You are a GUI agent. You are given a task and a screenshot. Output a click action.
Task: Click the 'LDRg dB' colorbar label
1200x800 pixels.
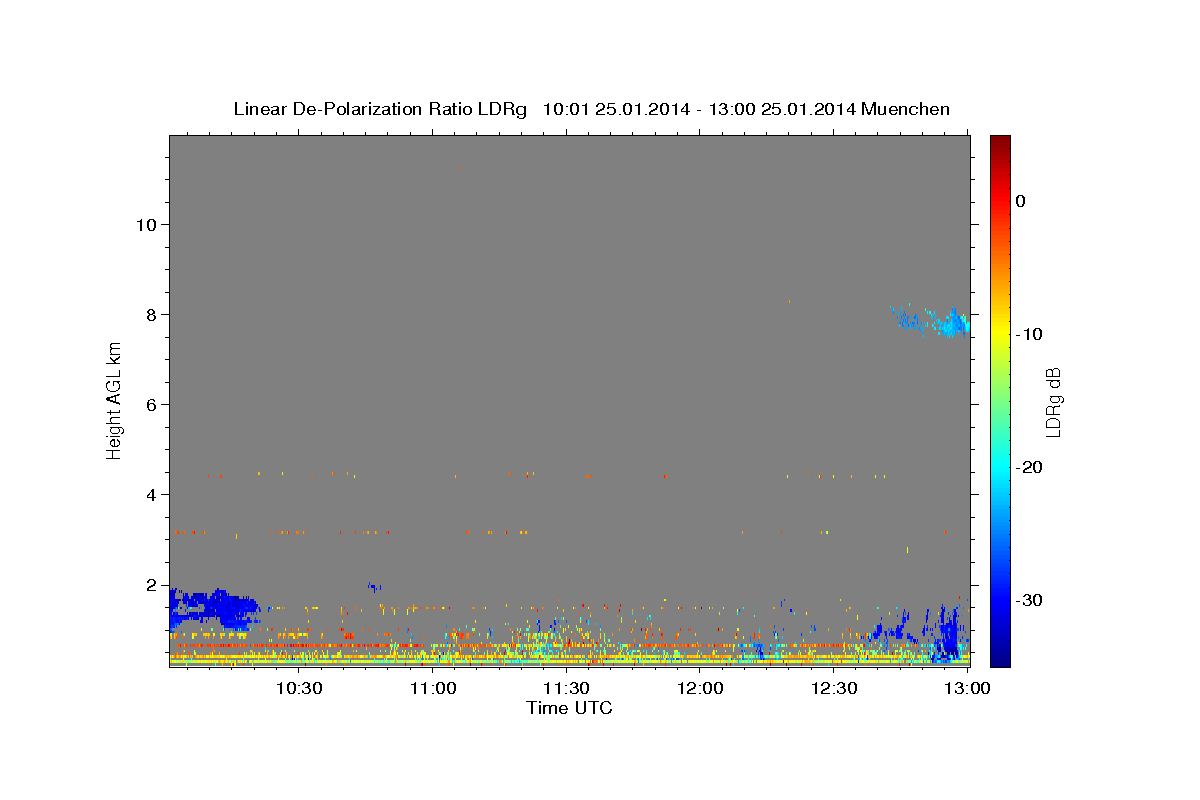pyautogui.click(x=1053, y=401)
